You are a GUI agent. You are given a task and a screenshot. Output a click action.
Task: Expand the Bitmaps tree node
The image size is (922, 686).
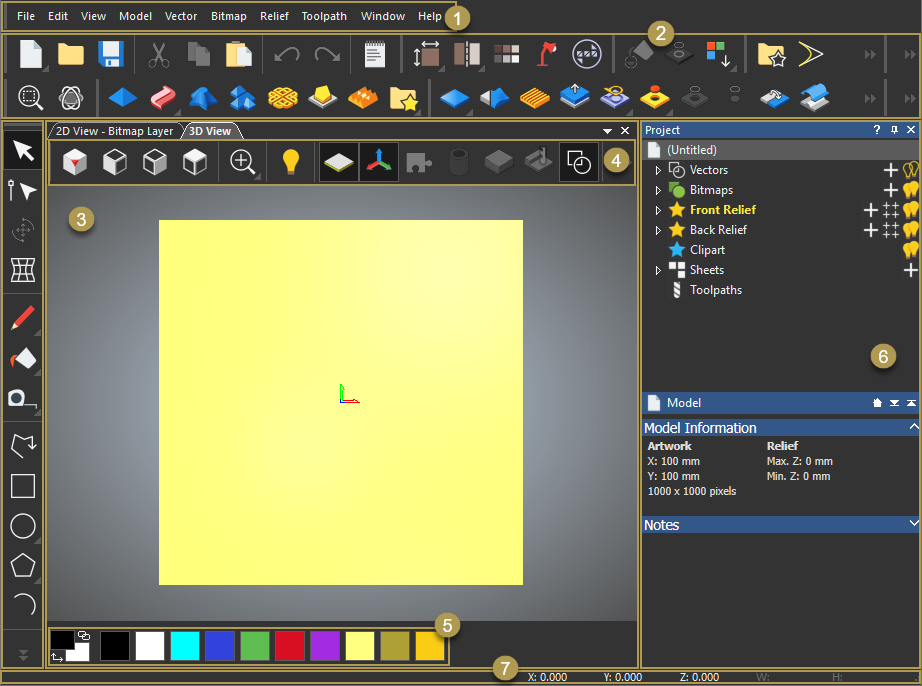[x=658, y=190]
